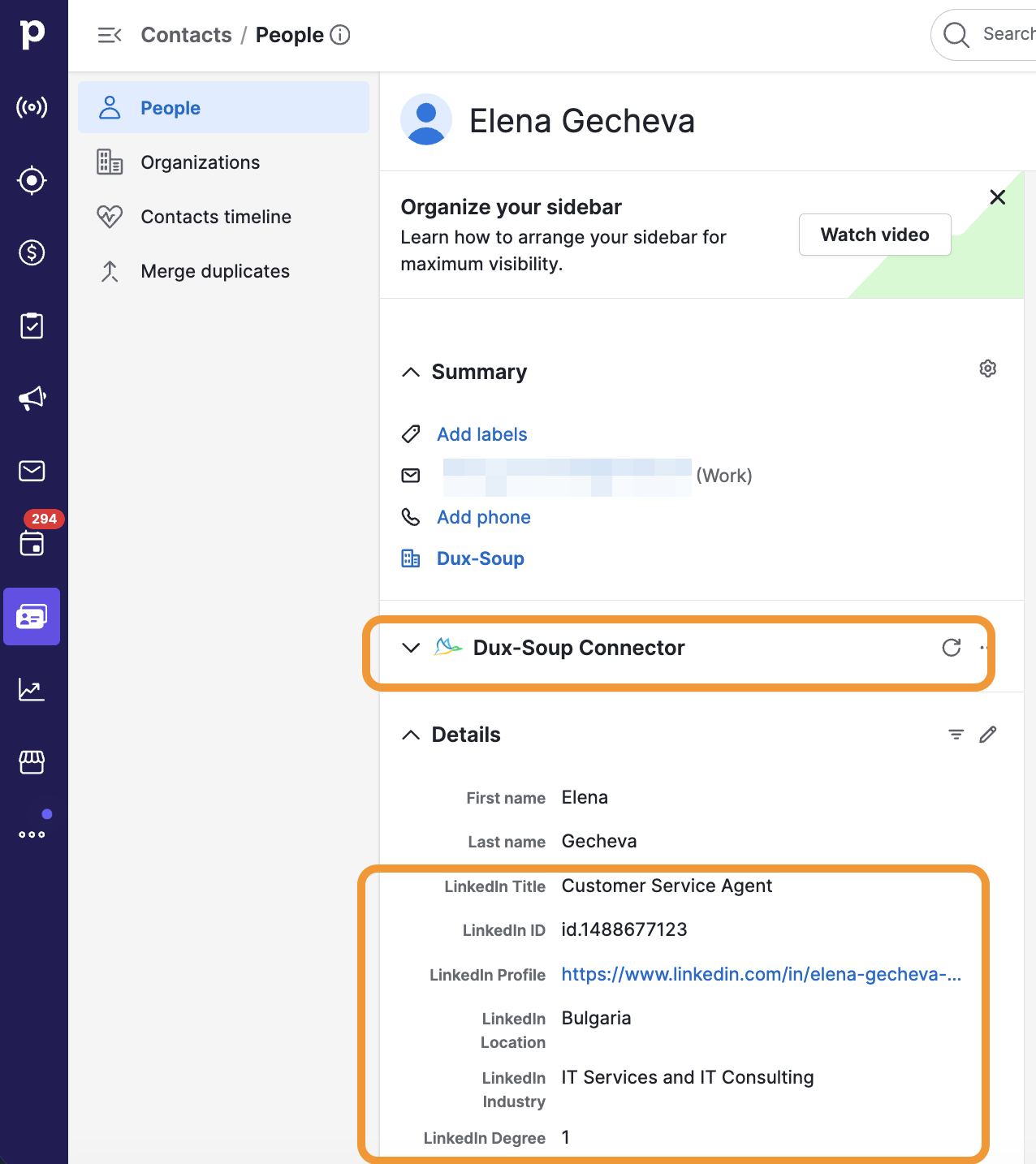1036x1164 pixels.
Task: Click LinkedIn Location value Bulgaria
Action: (596, 1018)
